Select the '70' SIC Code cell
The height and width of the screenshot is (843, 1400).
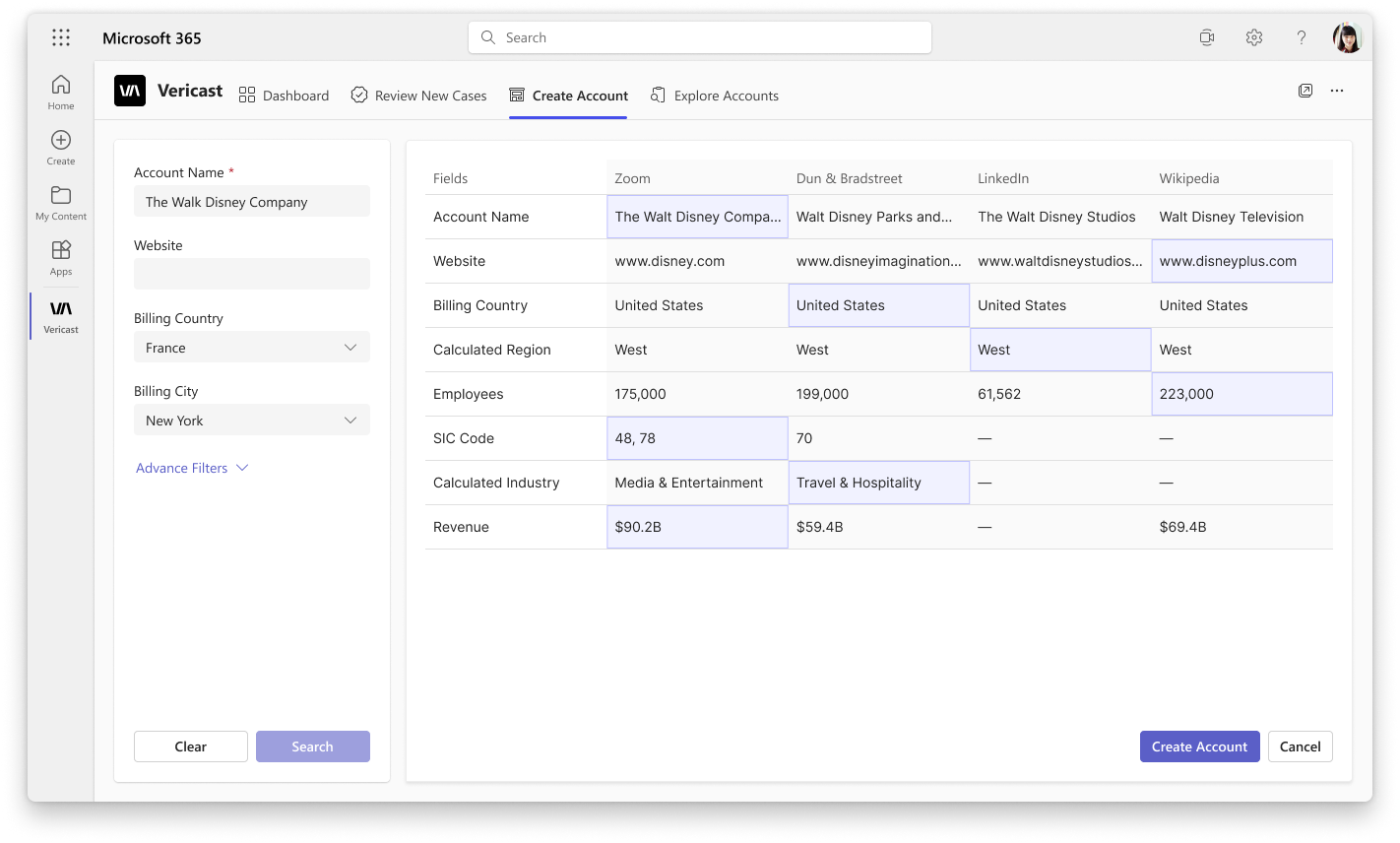click(879, 438)
